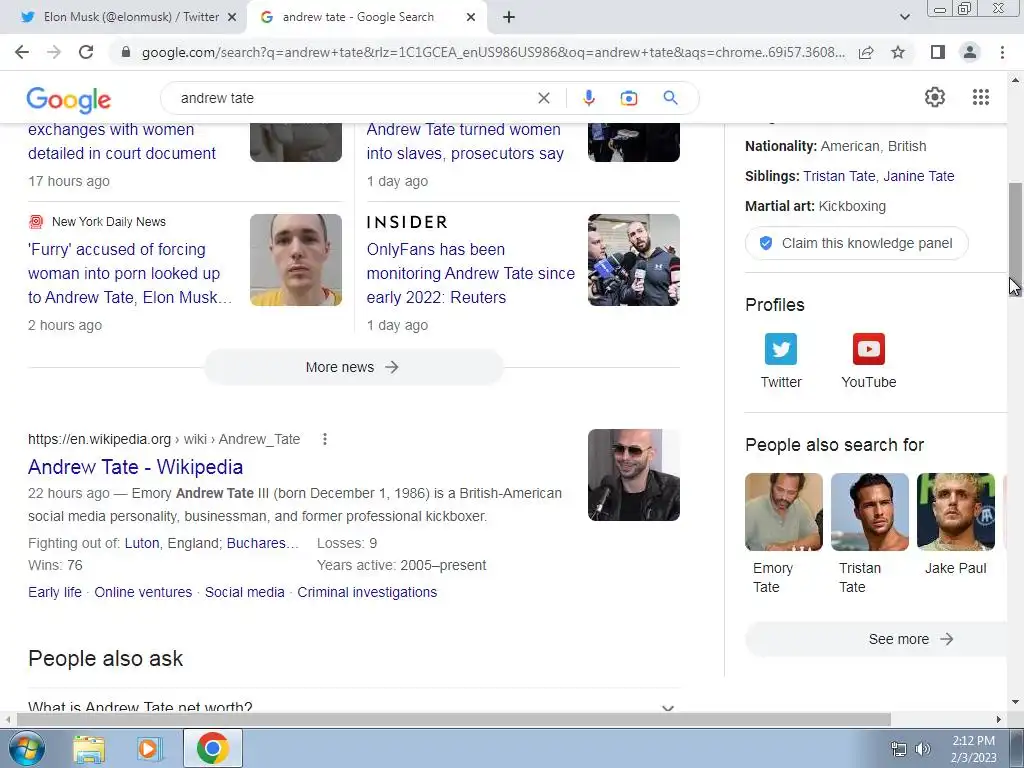
Task: Bookmark this page with the star
Action: [x=898, y=52]
